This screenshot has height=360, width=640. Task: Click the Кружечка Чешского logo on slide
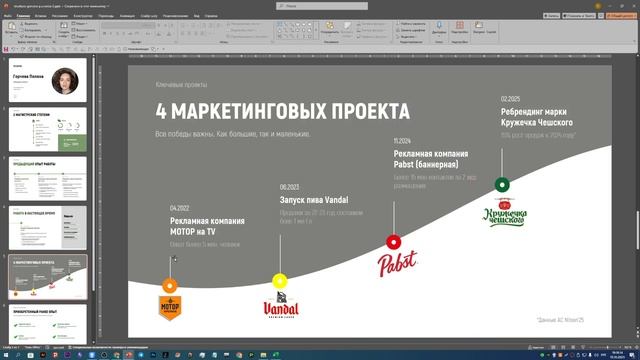click(x=504, y=212)
